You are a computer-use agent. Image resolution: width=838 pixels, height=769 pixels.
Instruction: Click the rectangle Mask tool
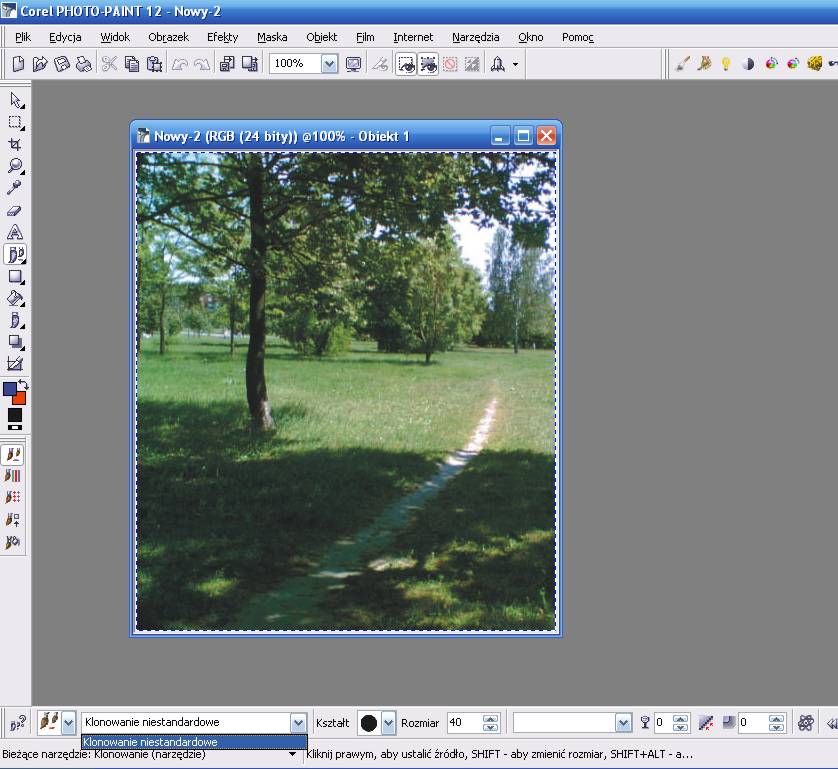15,122
